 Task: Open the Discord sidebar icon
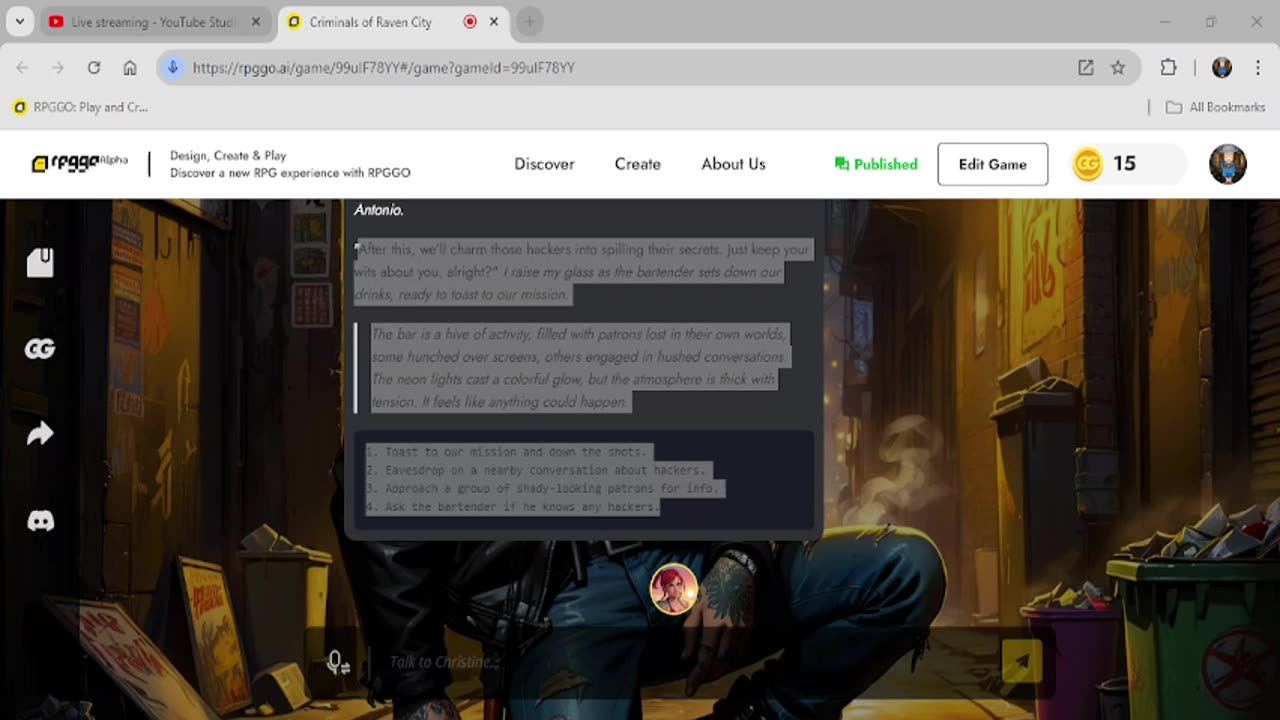[x=40, y=520]
